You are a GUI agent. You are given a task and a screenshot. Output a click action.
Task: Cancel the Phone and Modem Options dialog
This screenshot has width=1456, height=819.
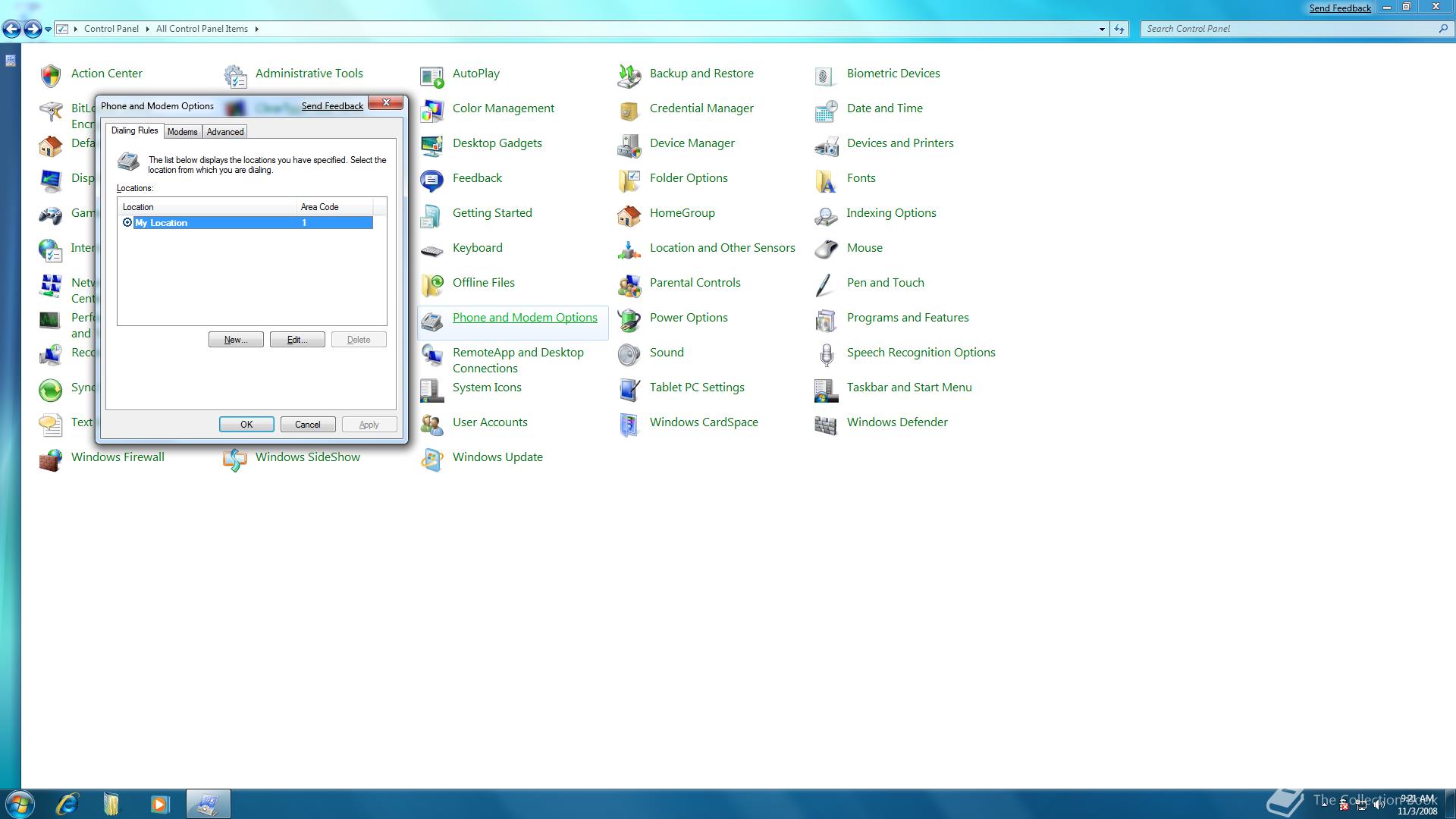(x=308, y=425)
